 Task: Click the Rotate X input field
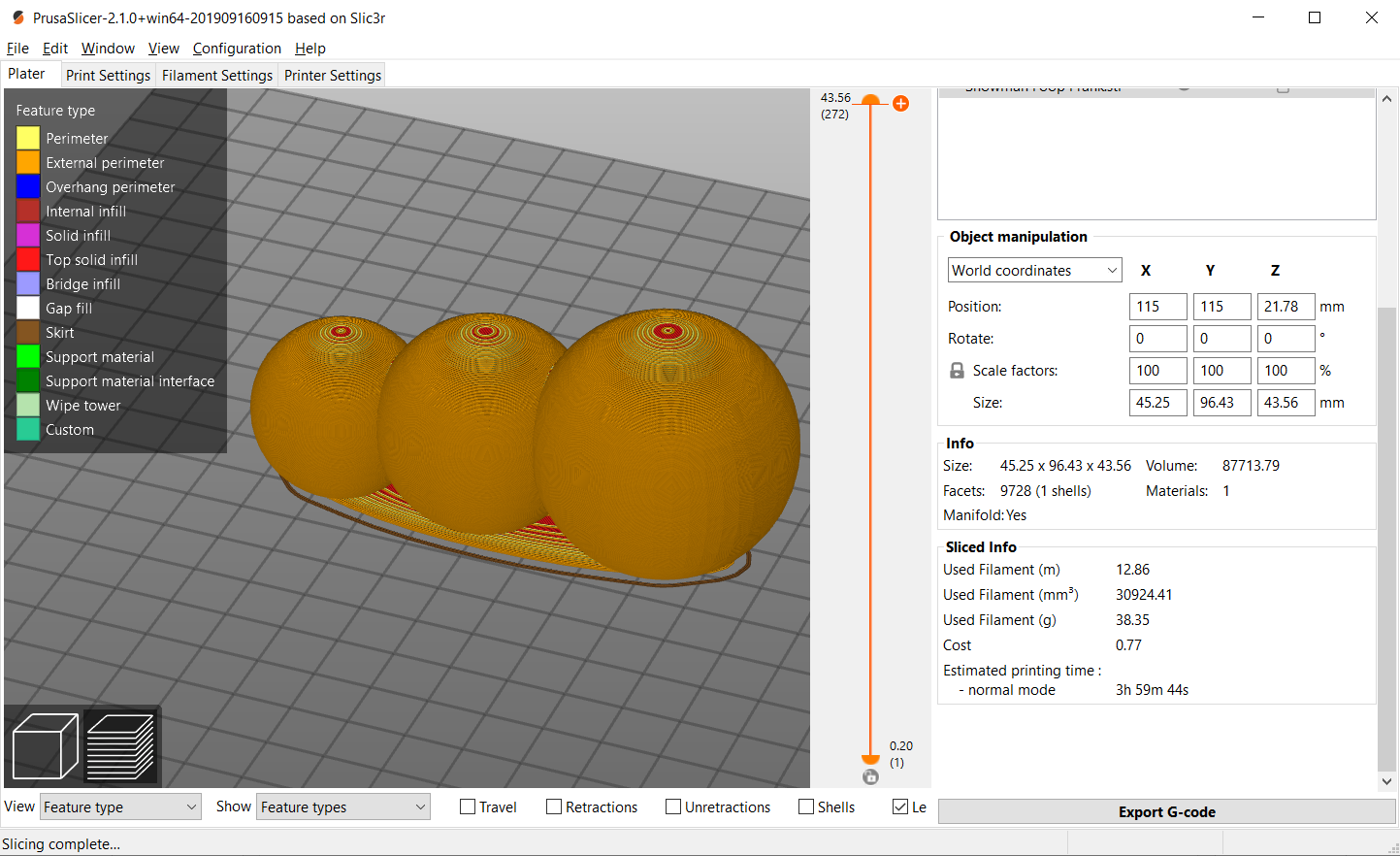[x=1157, y=339]
